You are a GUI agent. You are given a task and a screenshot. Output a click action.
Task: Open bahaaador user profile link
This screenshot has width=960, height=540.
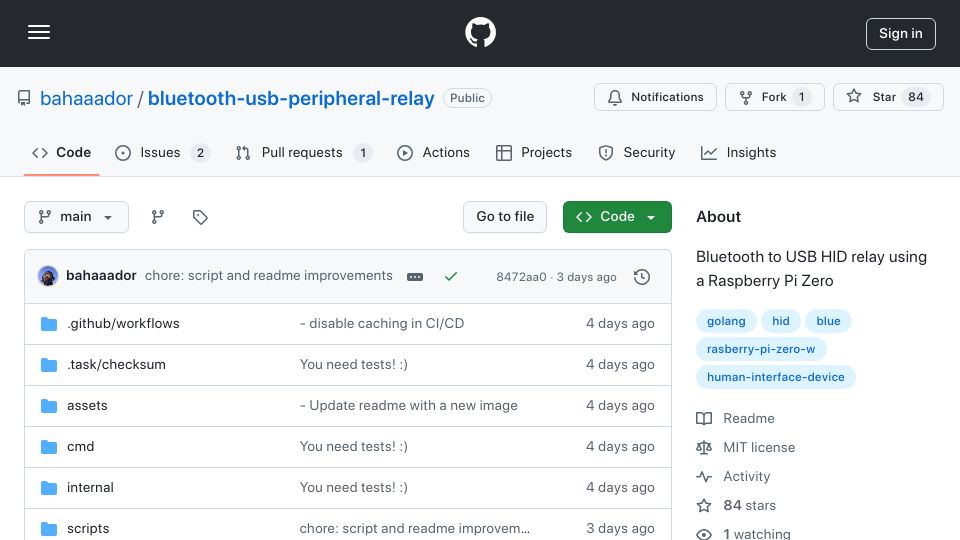[86, 98]
